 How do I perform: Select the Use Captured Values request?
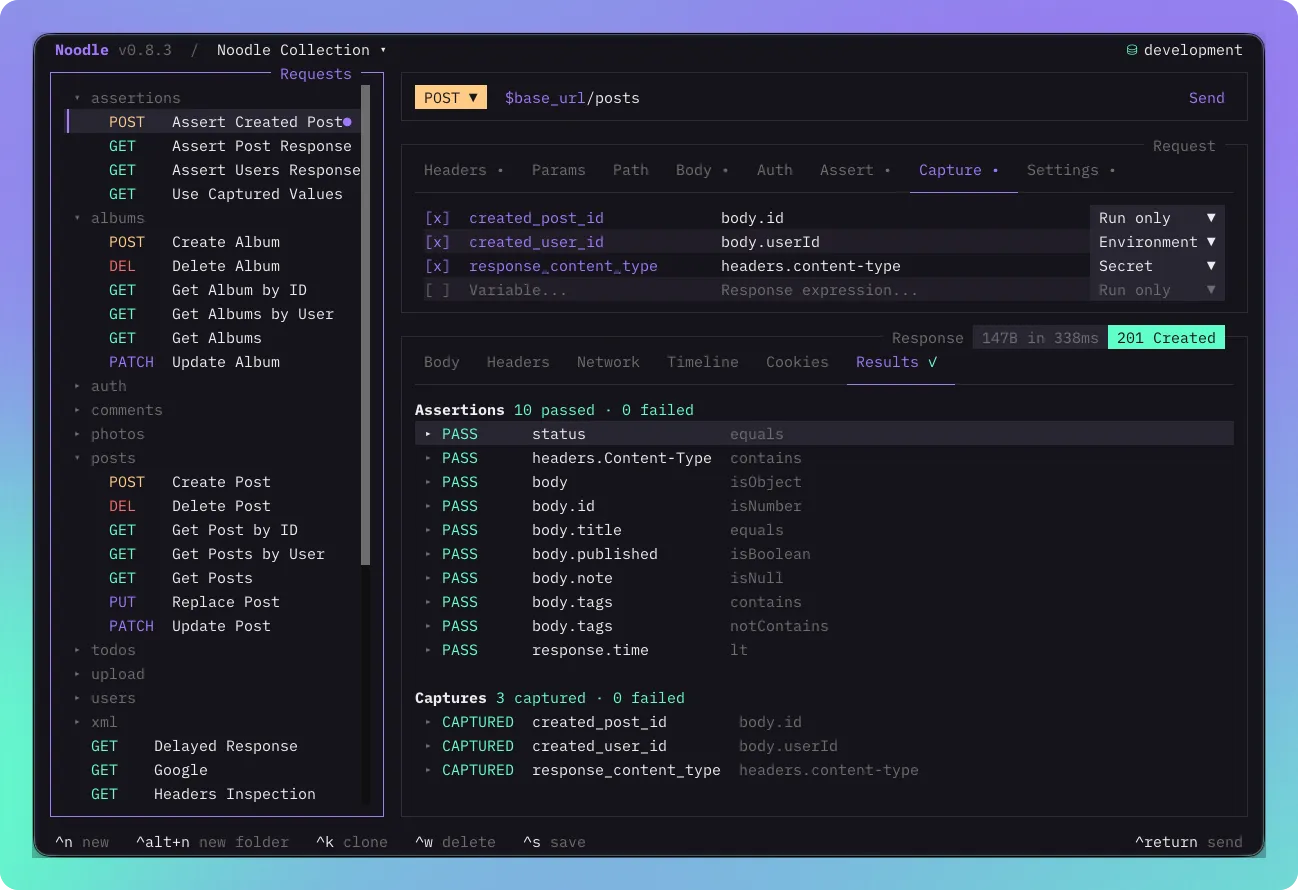[213, 194]
